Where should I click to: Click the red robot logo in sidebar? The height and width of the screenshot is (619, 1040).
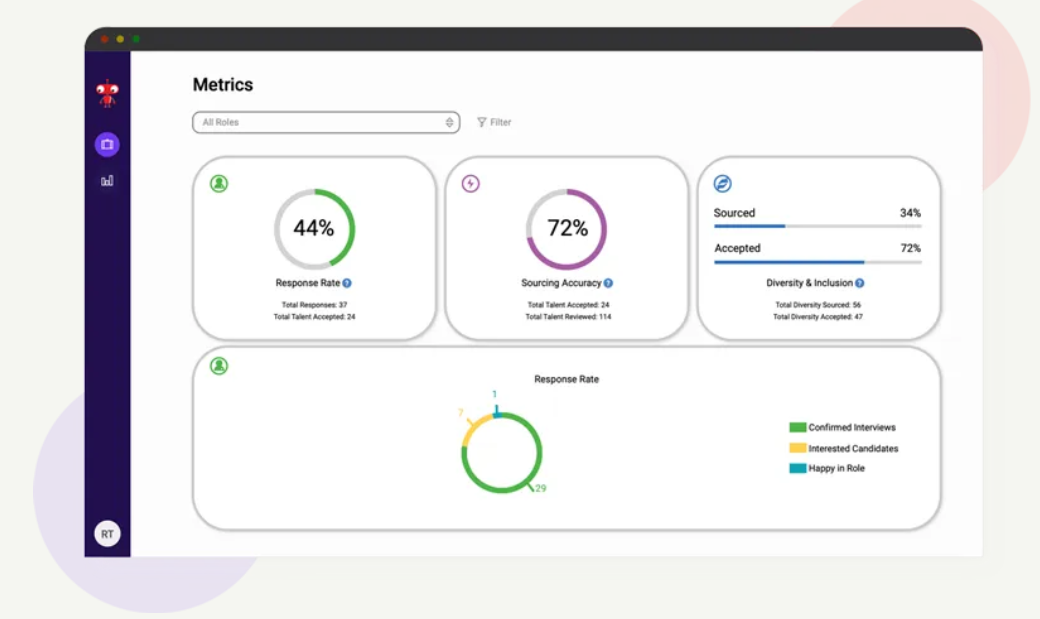tap(107, 93)
